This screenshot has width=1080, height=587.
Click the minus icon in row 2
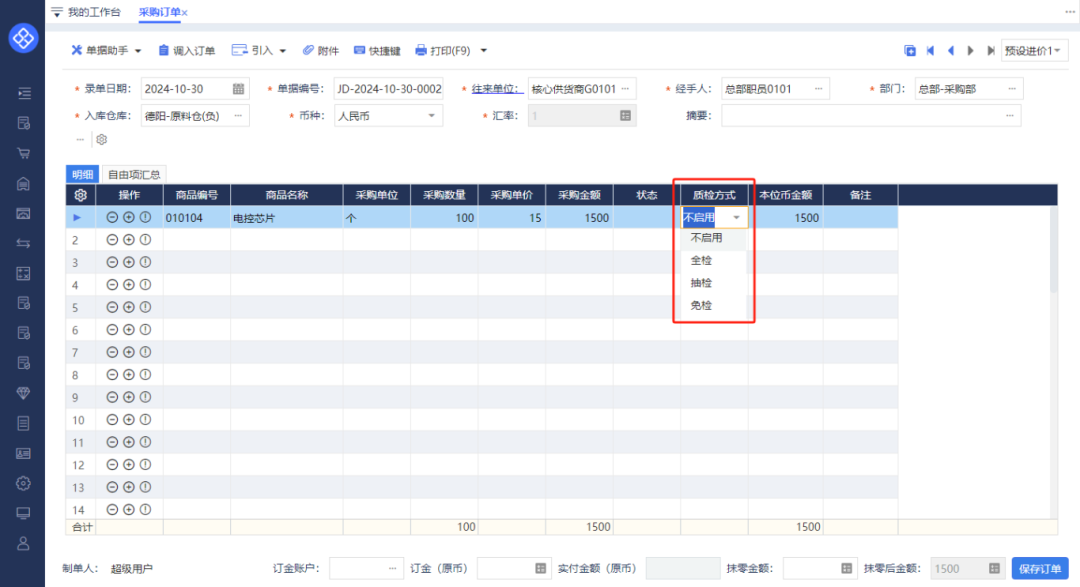112,240
